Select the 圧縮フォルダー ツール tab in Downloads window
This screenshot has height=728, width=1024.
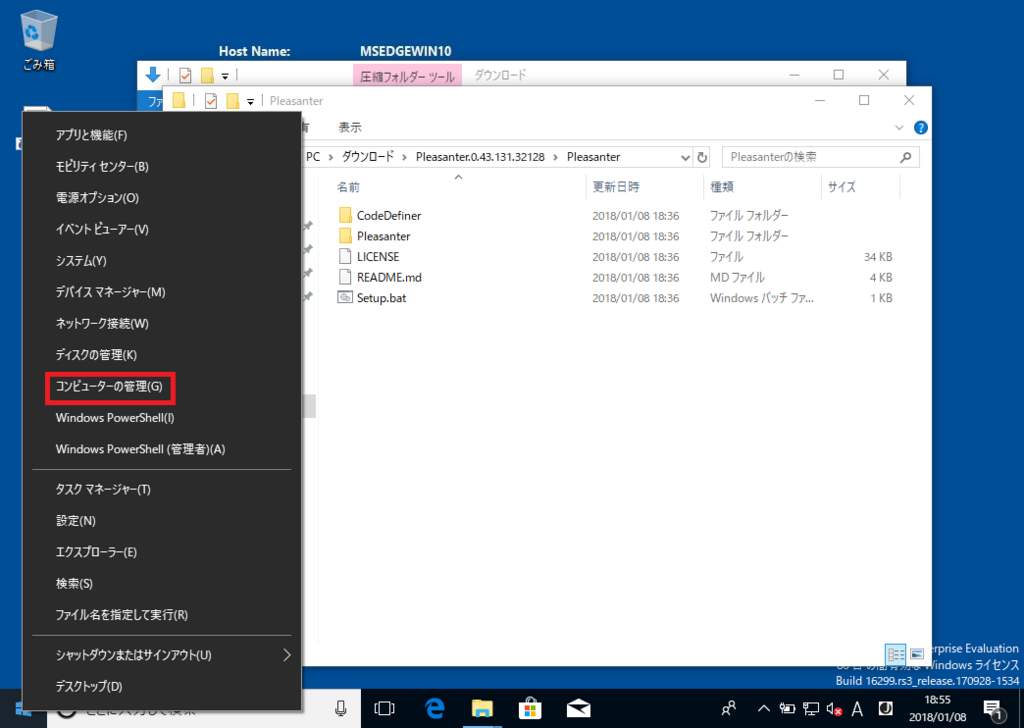pos(408,76)
